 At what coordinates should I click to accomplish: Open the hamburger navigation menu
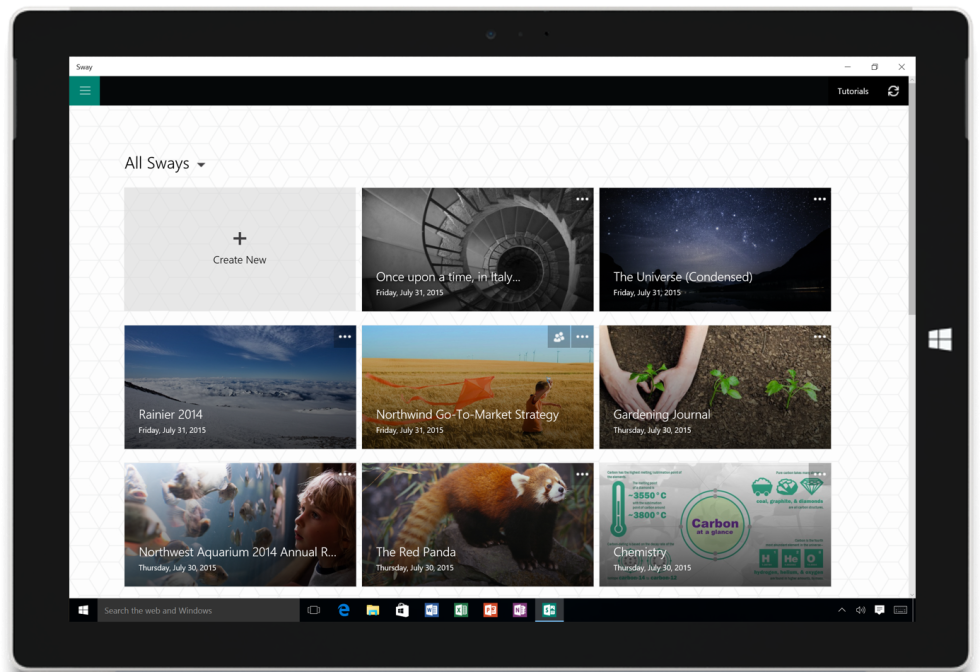[x=85, y=91]
